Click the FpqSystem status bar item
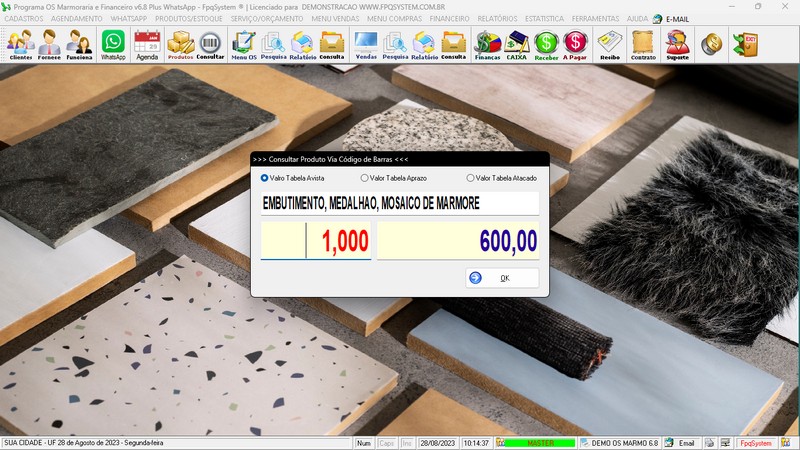Image resolution: width=800 pixels, height=450 pixels. coord(755,442)
